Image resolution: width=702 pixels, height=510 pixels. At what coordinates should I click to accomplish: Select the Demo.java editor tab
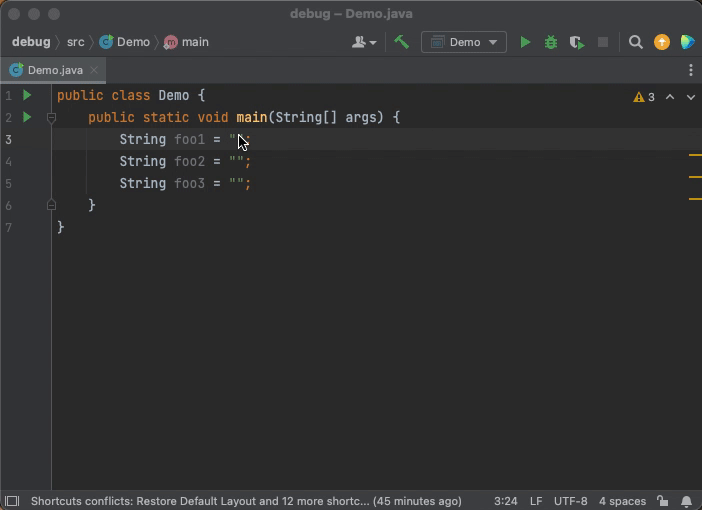tap(53, 70)
